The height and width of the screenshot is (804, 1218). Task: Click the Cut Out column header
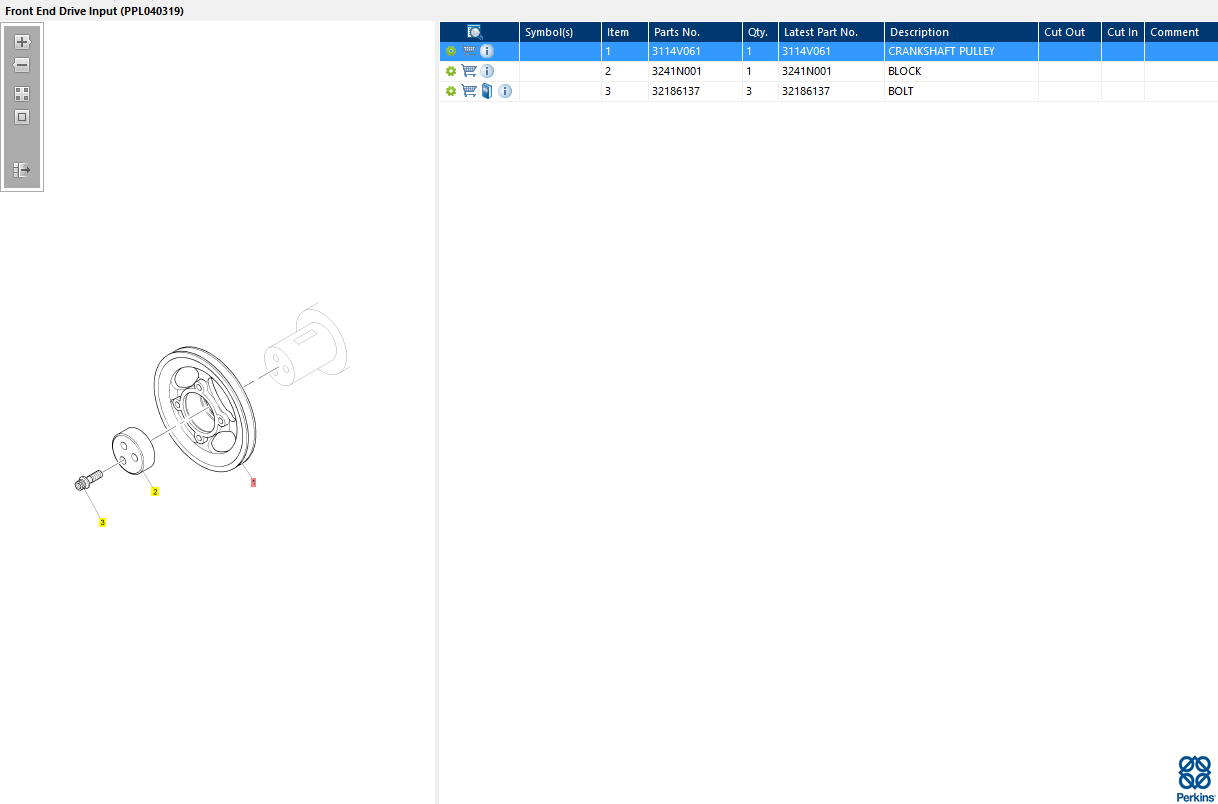1070,32
